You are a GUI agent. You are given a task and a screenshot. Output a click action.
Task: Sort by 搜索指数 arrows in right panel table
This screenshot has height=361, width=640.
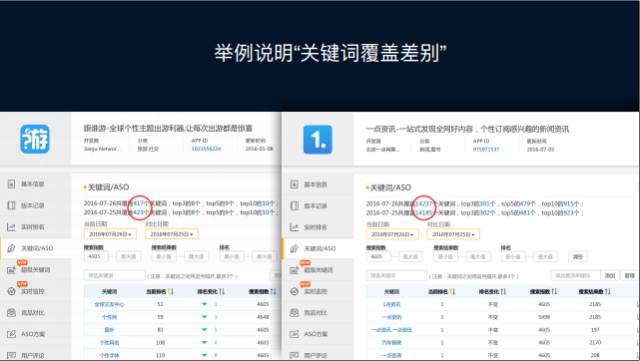[554, 291]
